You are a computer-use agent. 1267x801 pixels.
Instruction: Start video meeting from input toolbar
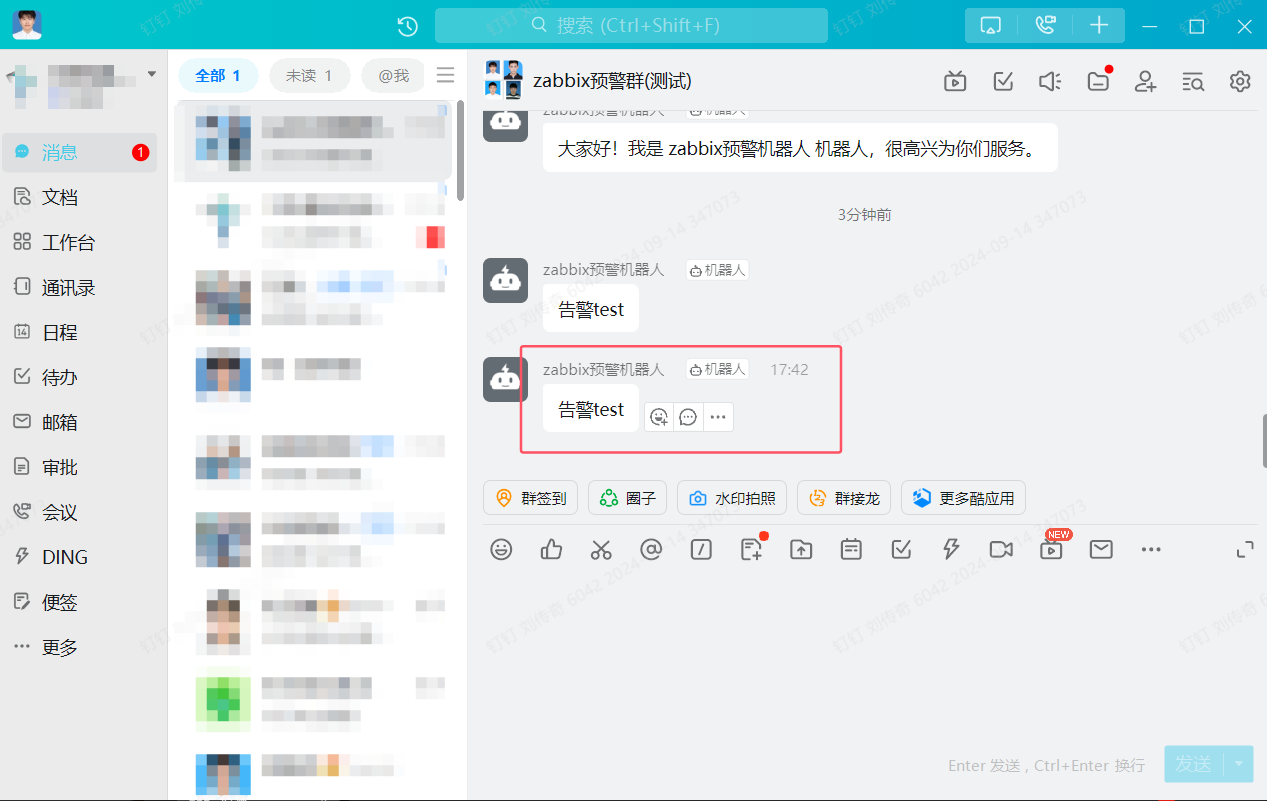click(1001, 549)
